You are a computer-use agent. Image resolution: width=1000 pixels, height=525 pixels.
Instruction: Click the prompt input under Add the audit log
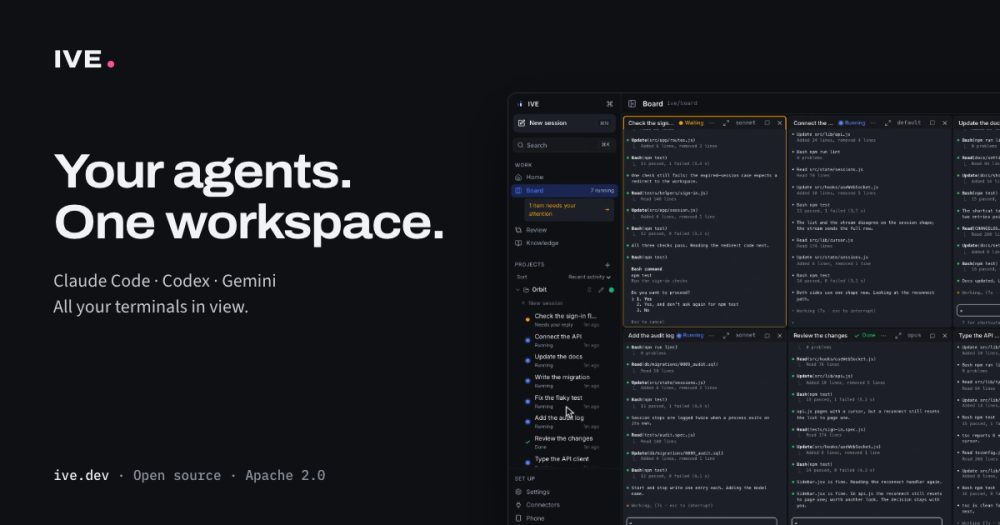[702, 521]
